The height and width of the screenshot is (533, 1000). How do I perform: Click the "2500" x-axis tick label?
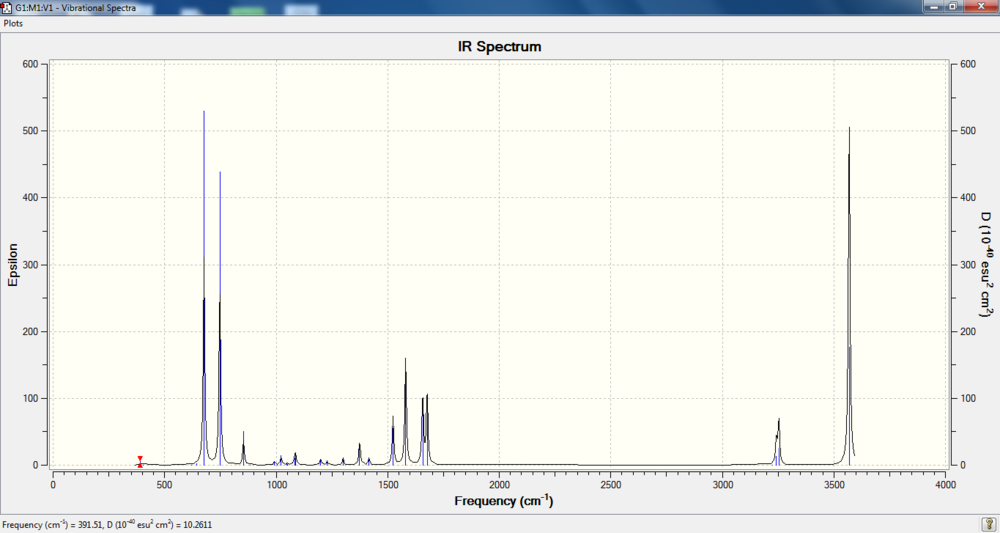pyautogui.click(x=611, y=485)
